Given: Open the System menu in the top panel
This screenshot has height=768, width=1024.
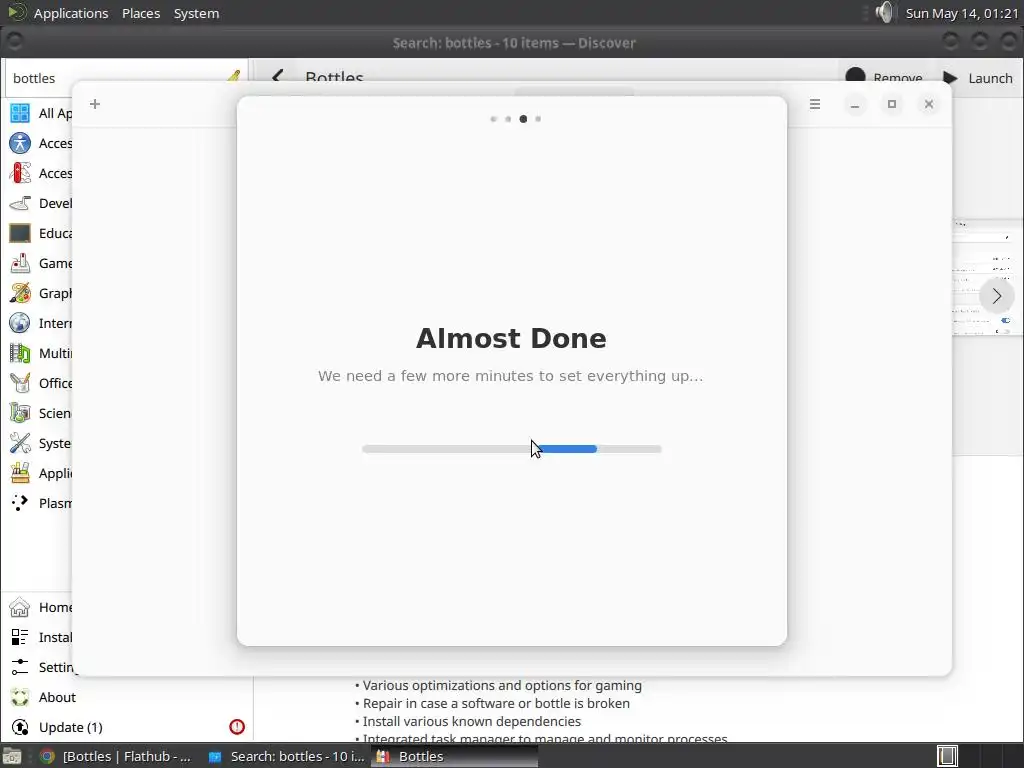Looking at the screenshot, I should pyautogui.click(x=196, y=13).
